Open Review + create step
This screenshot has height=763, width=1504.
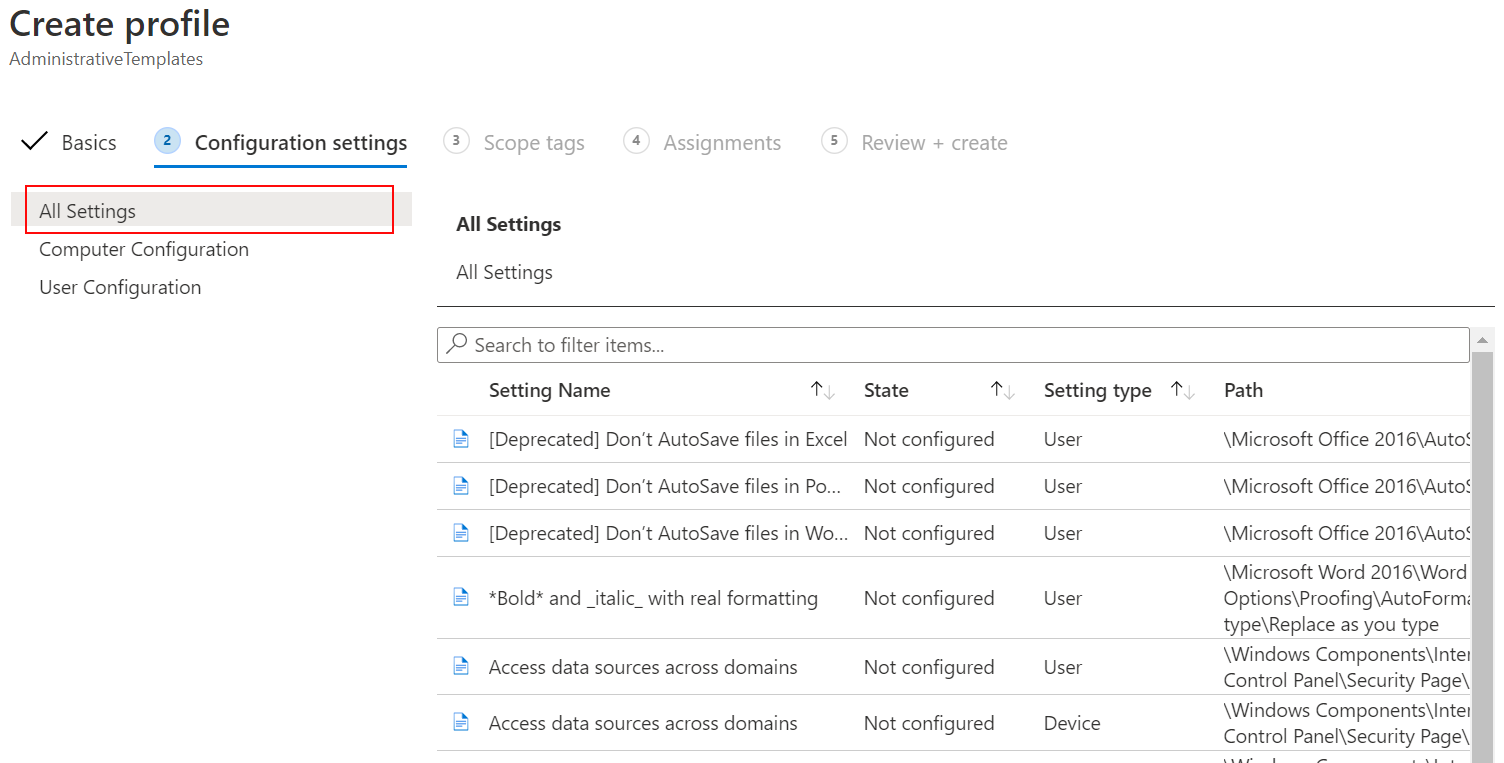click(x=934, y=143)
